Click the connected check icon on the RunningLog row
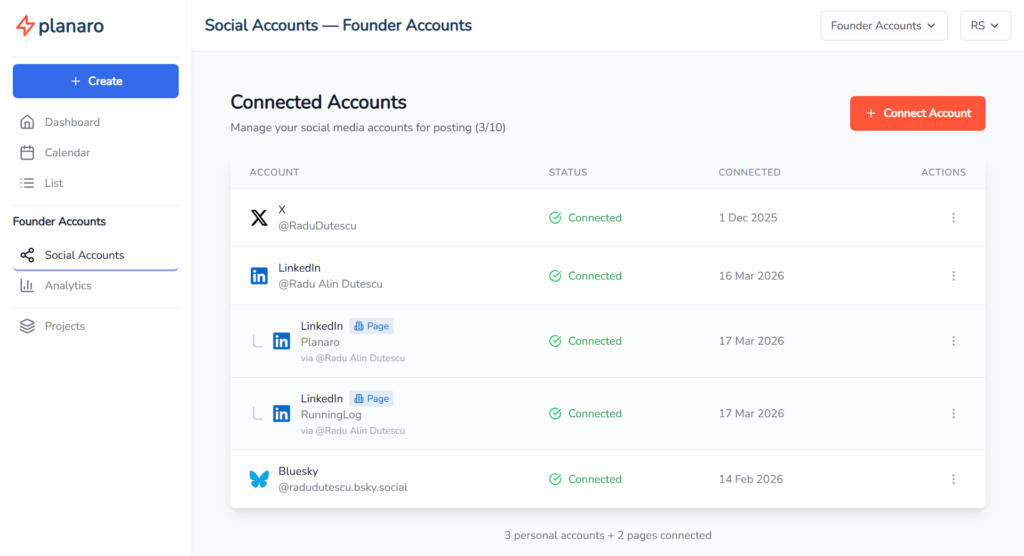 (x=555, y=414)
